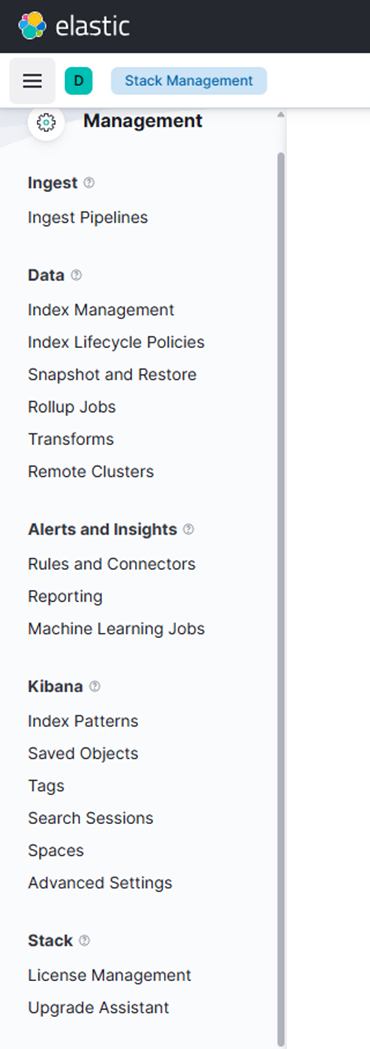Click help icon next to Stack
The width and height of the screenshot is (370, 1049).
point(84,941)
